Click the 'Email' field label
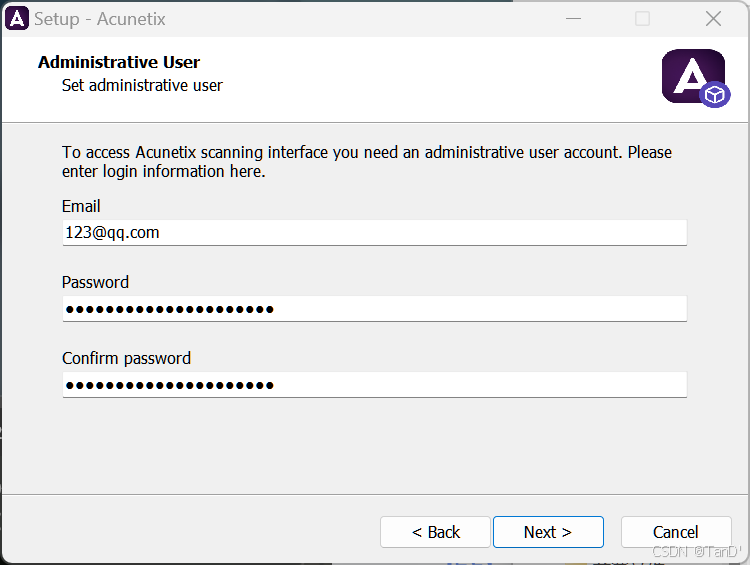Viewport: 750px width, 565px height. tap(81, 206)
